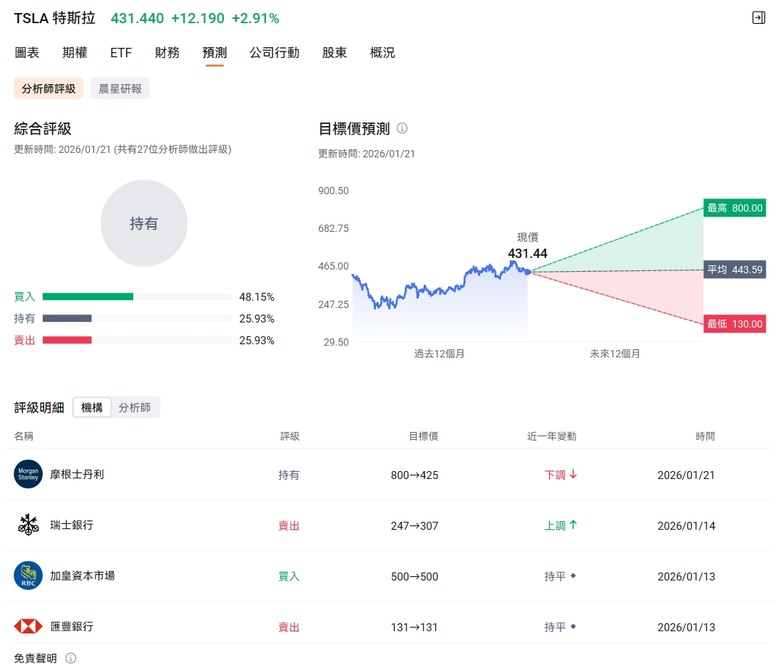The image size is (780, 666).
Task: Click the 持平 diamond marker in 匯豐銀行 row
Action: click(574, 626)
